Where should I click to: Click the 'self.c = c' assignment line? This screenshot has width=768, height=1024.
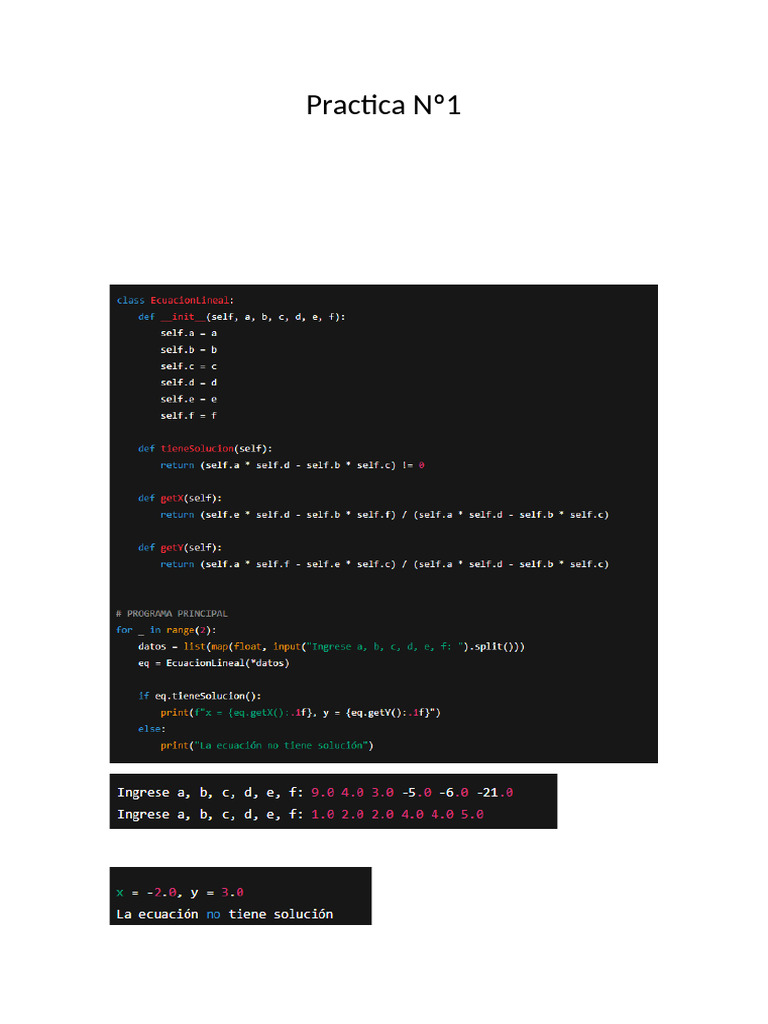189,366
